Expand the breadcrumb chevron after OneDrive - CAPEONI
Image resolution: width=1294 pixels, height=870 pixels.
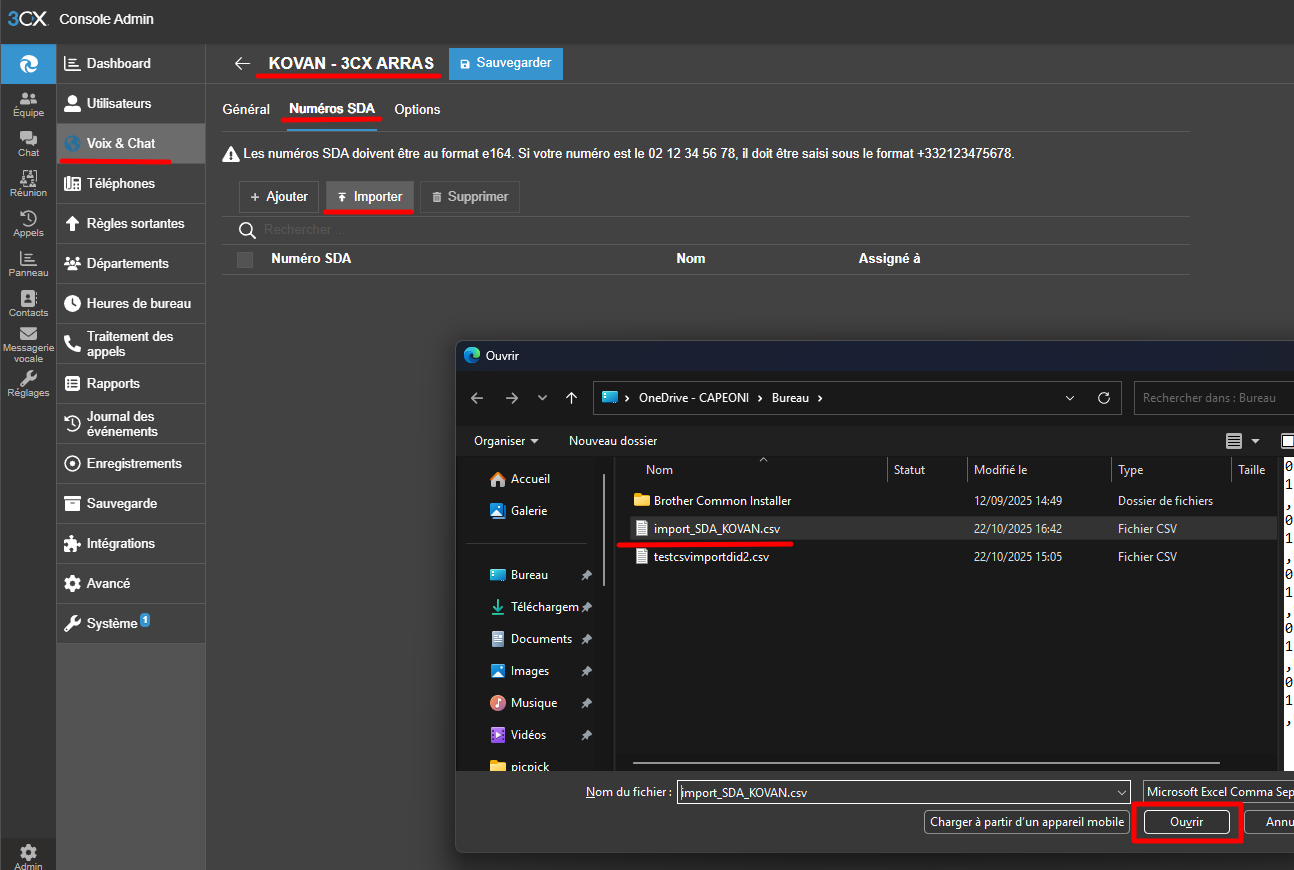(761, 397)
